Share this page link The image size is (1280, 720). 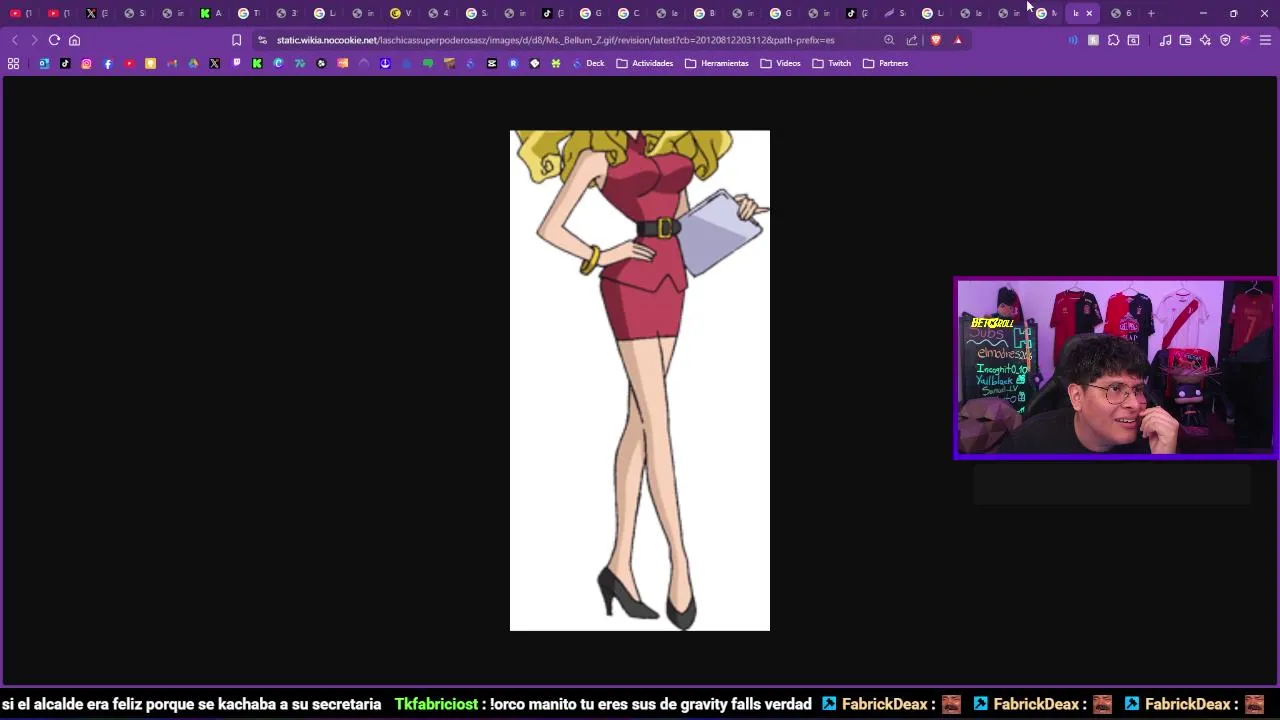[x=912, y=40]
